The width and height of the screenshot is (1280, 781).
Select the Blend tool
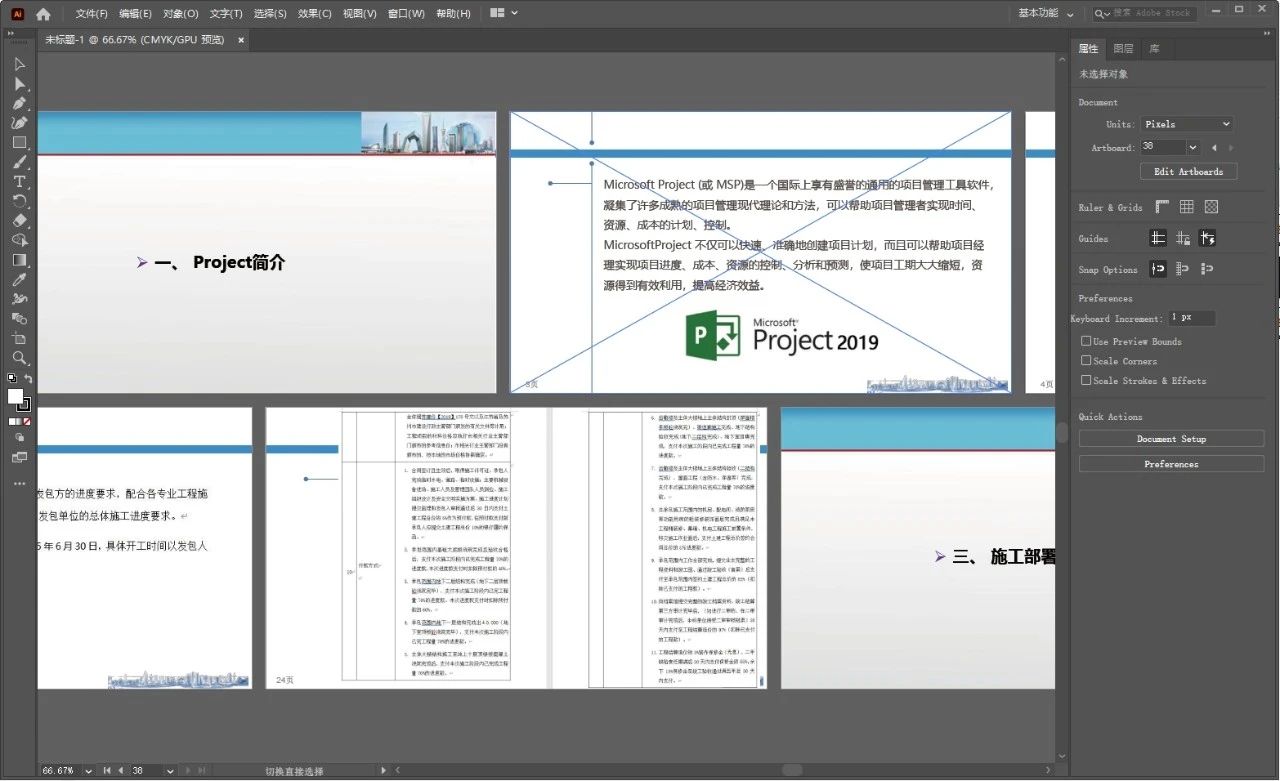tap(19, 318)
